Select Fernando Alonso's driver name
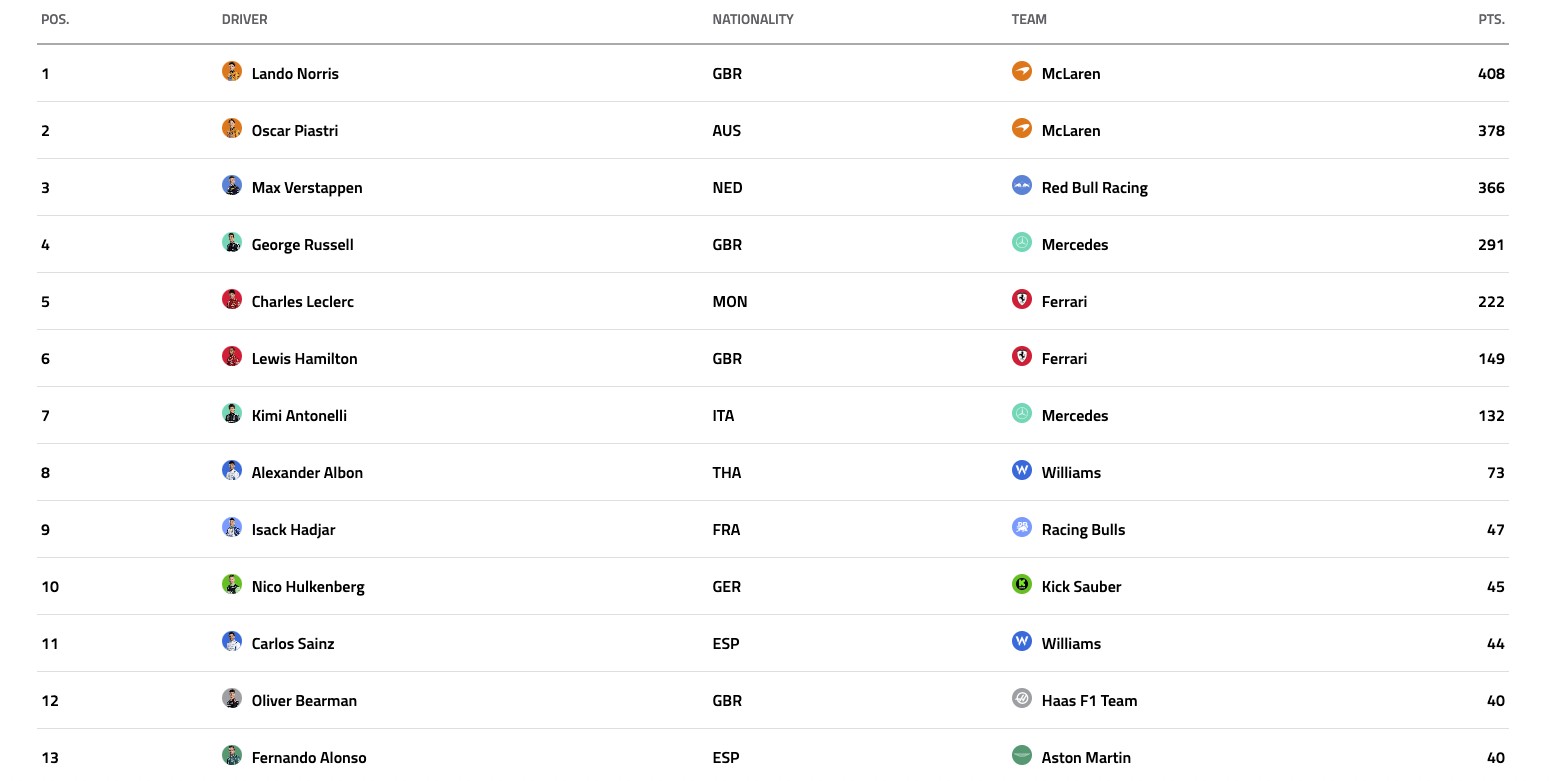The image size is (1555, 781). click(309, 757)
